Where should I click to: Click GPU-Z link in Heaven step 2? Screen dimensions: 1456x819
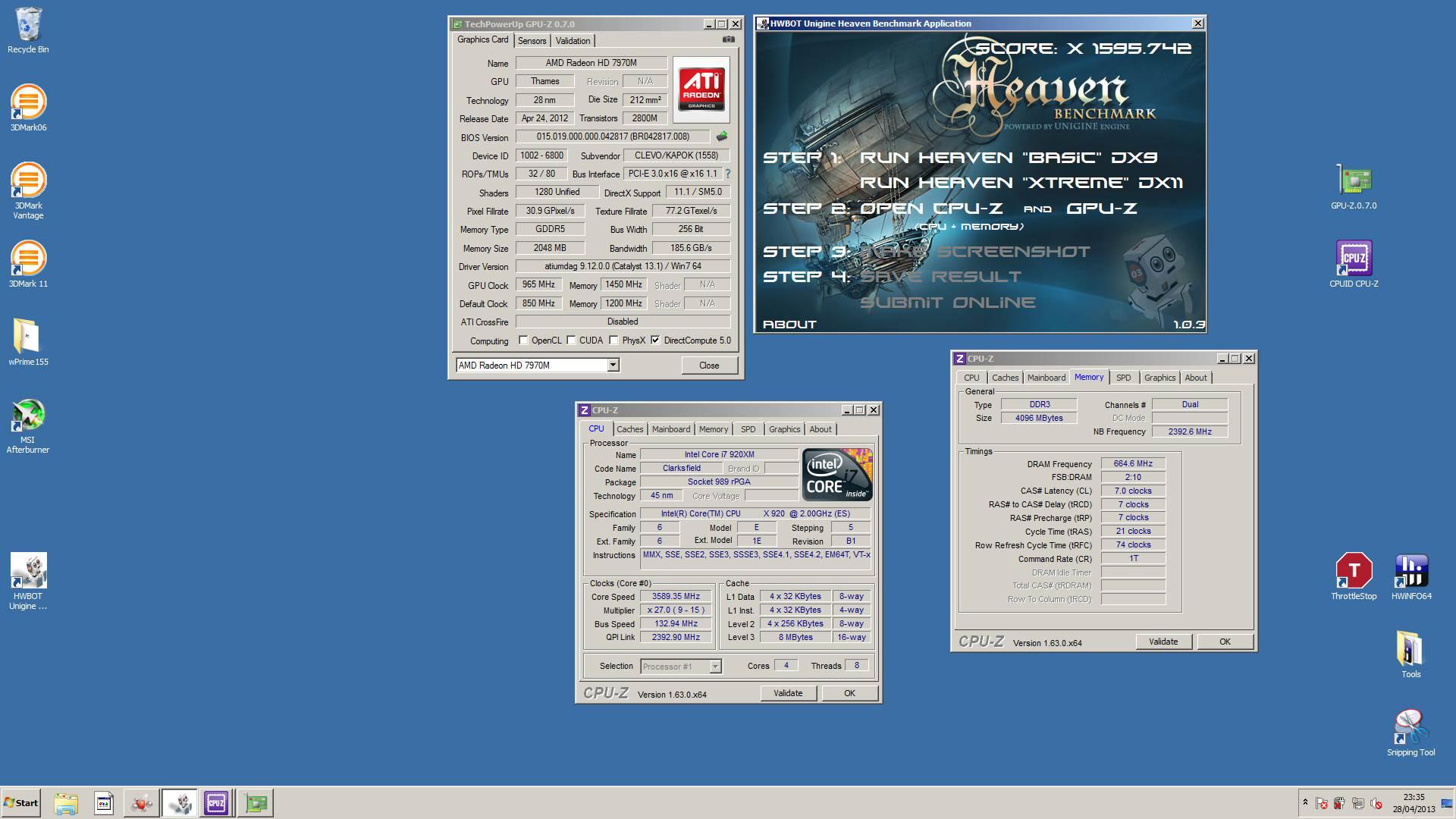pos(1102,209)
